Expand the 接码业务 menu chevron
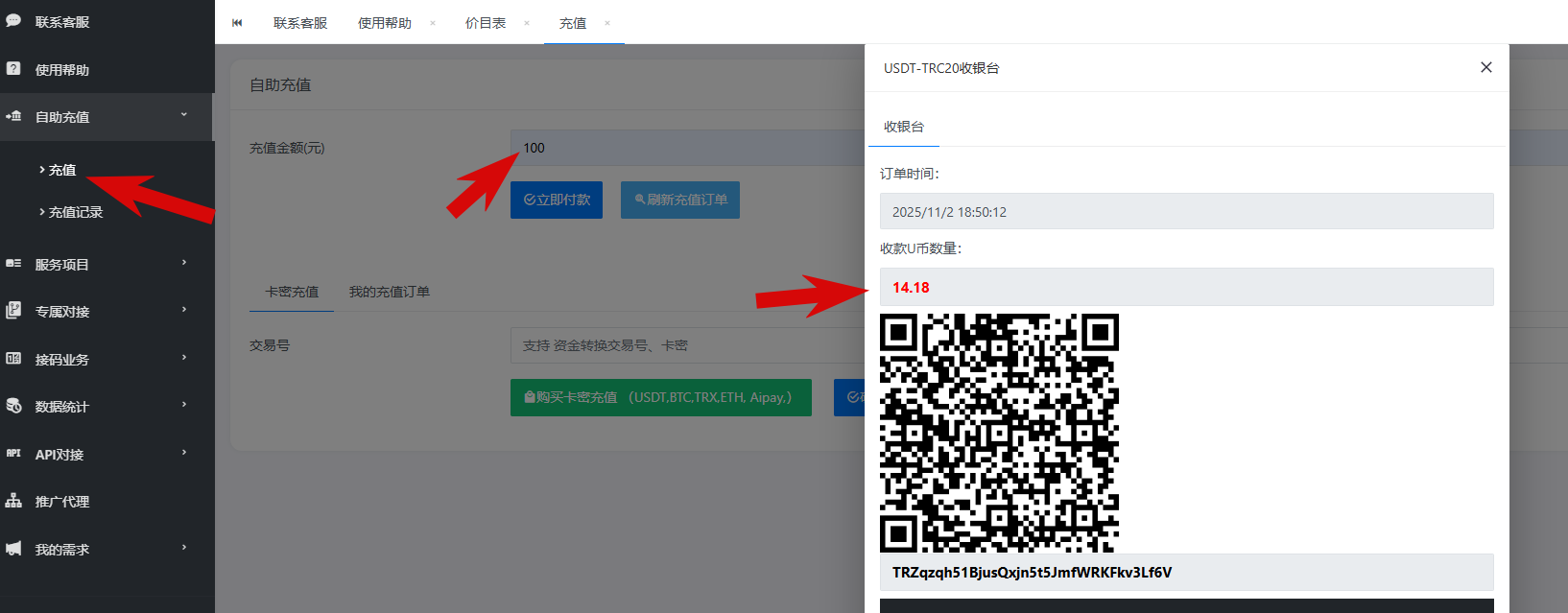Image resolution: width=1568 pixels, height=613 pixels. 184,357
